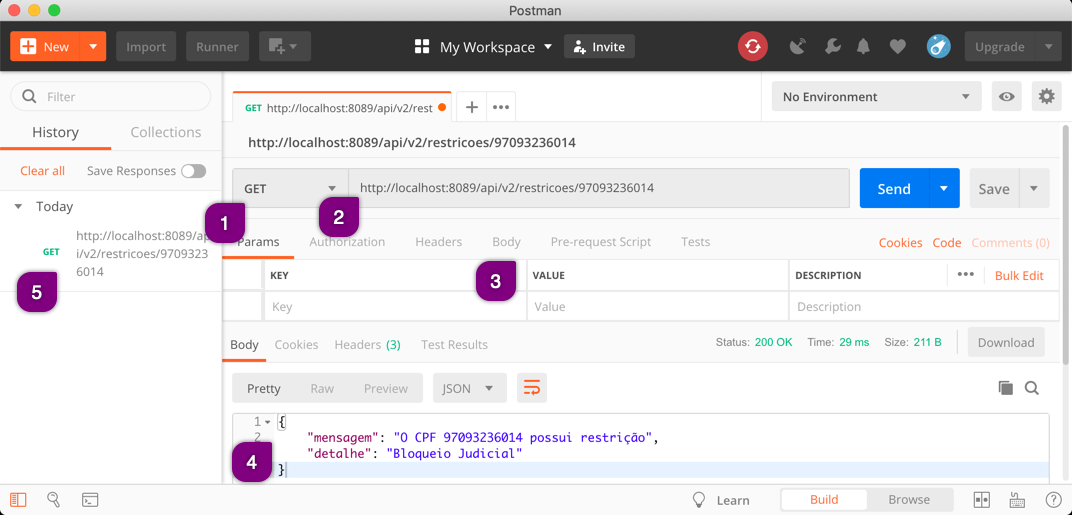This screenshot has width=1072, height=515.
Task: Click the request URL input field
Action: pos(600,188)
